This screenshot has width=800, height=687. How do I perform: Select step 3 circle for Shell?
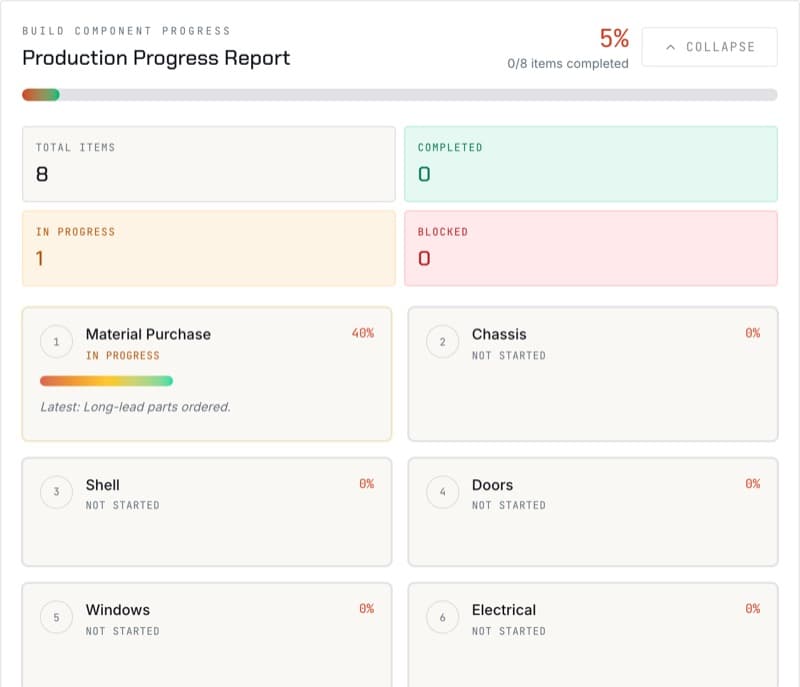pyautogui.click(x=56, y=492)
